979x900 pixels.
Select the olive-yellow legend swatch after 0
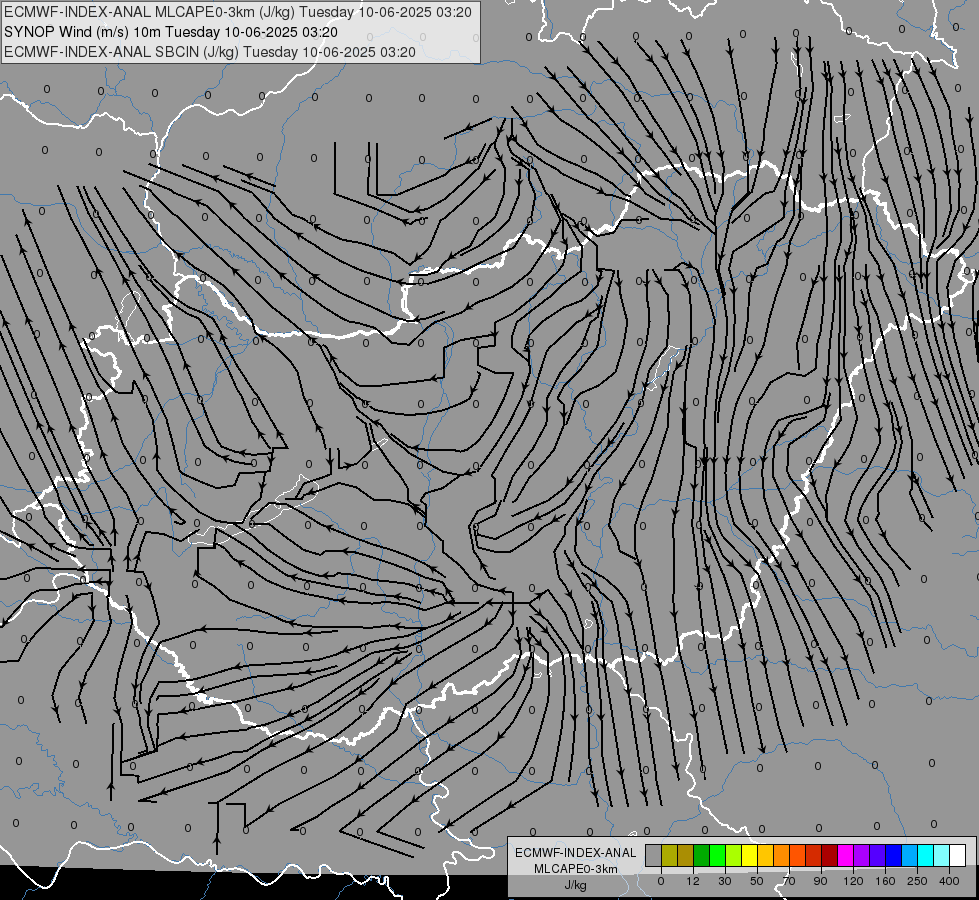[670, 855]
